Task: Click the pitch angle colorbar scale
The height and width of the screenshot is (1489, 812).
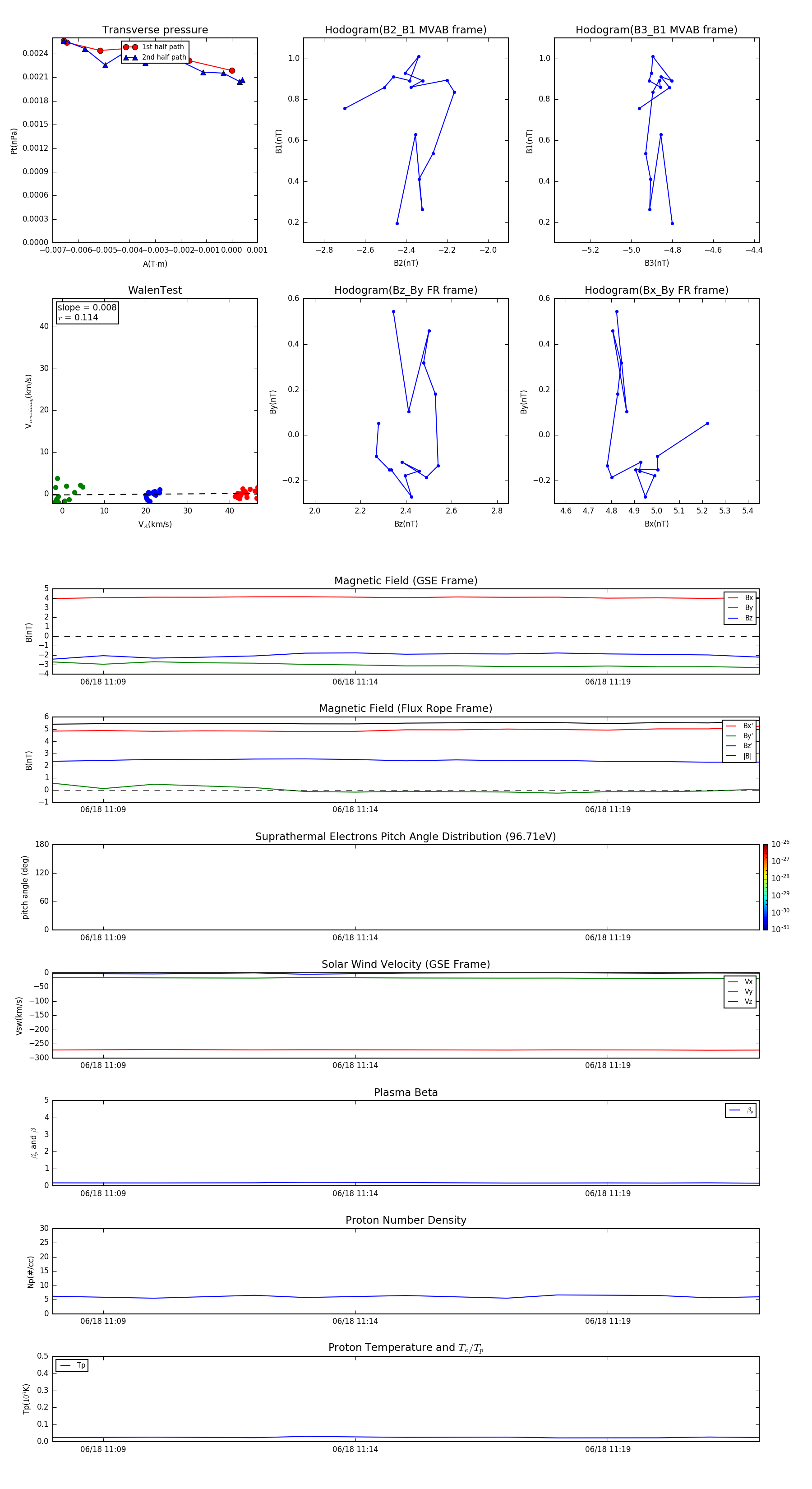Action: click(x=765, y=887)
